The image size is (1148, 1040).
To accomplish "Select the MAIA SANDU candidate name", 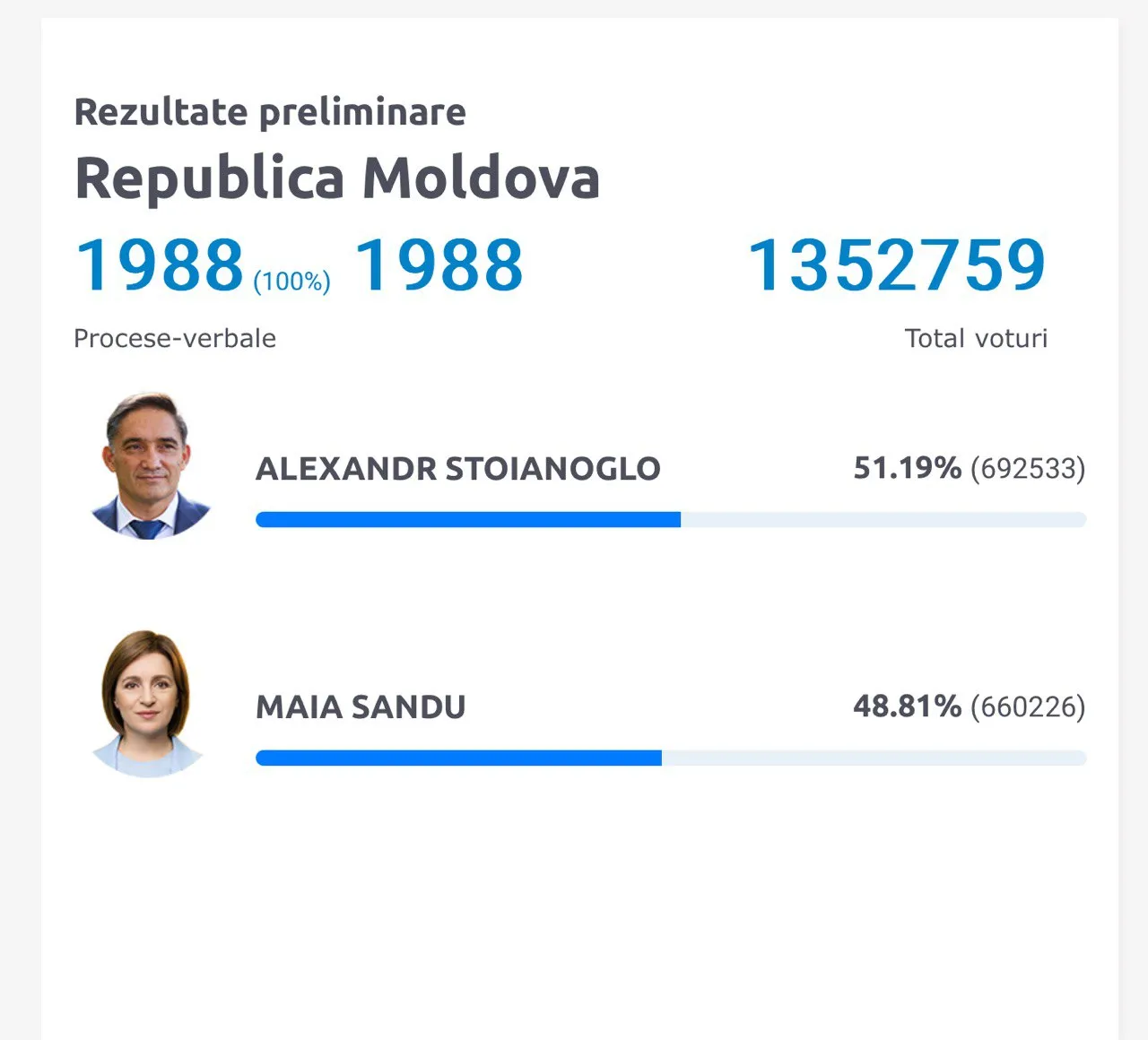I will (361, 707).
